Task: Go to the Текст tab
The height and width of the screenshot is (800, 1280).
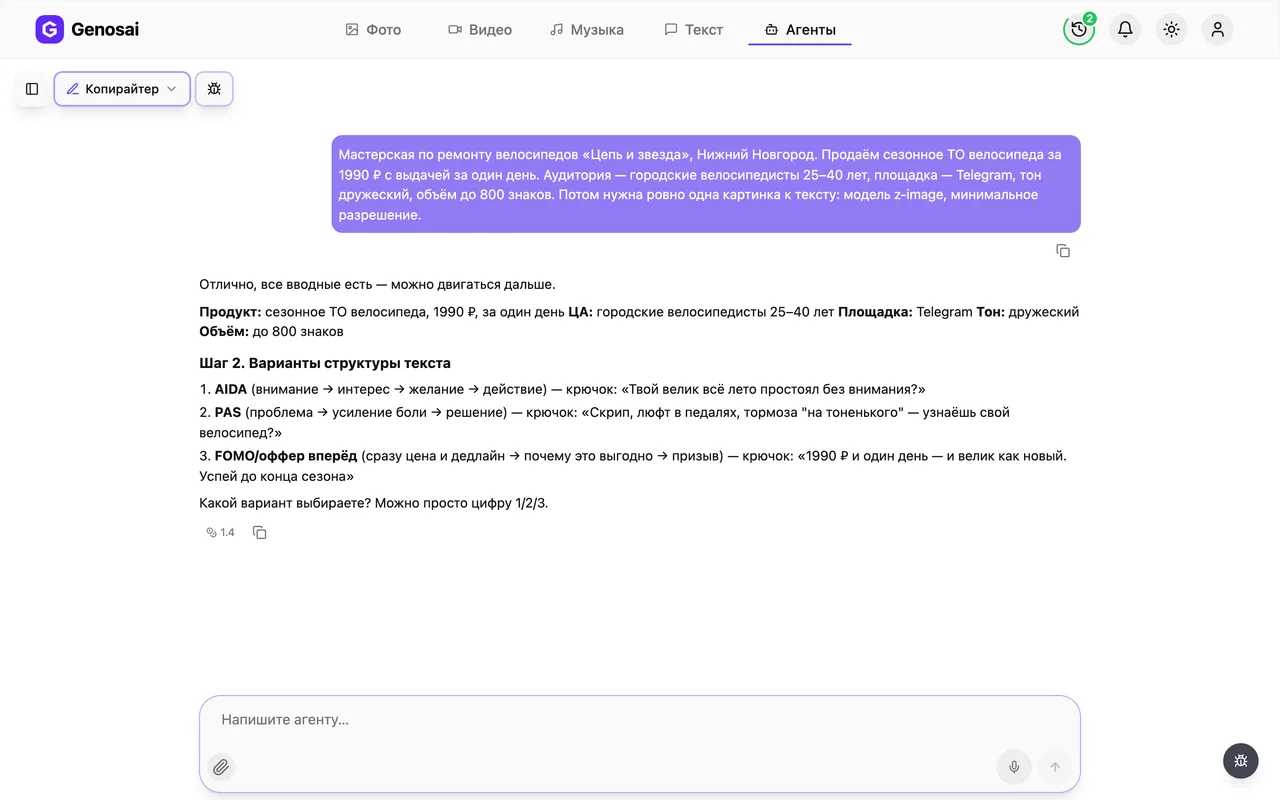Action: click(694, 30)
